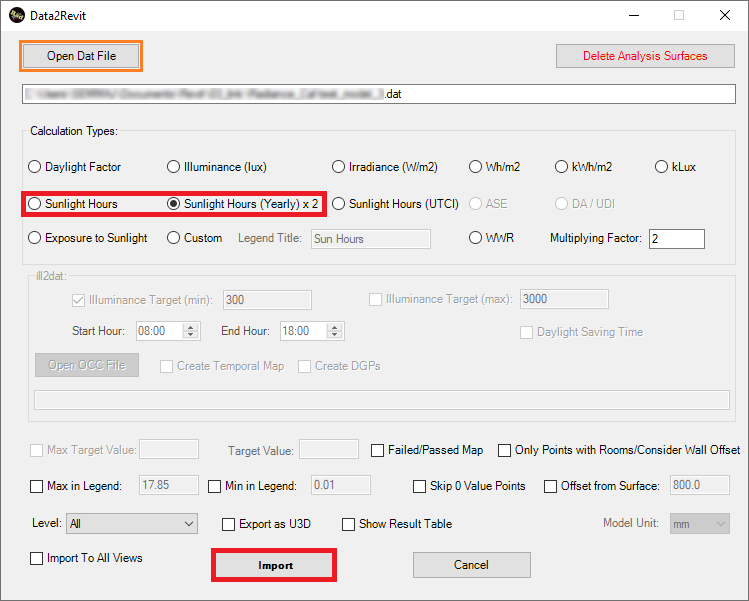This screenshot has width=749, height=601.
Task: Select Exposure to Sunlight radio button
Action: [34, 238]
